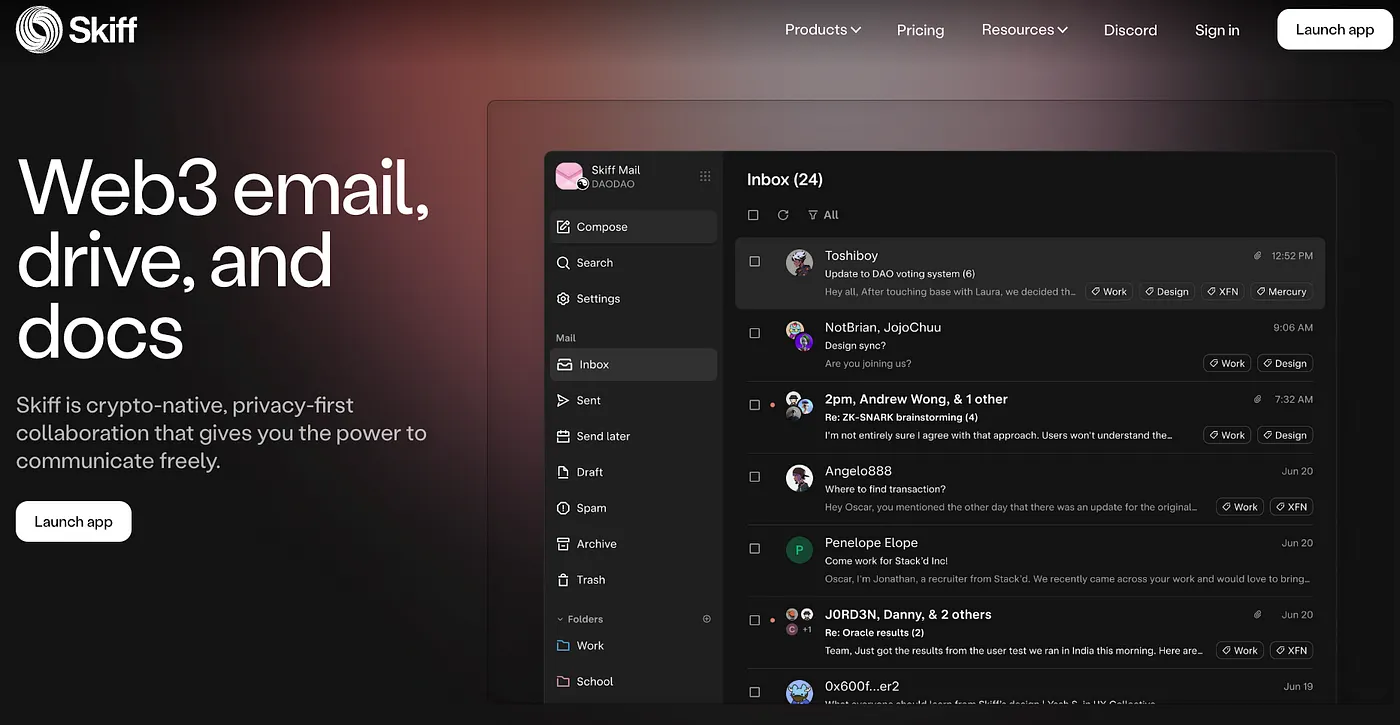The image size is (1400, 725).
Task: Click the XFN label on Oracle results email
Action: click(x=1290, y=650)
